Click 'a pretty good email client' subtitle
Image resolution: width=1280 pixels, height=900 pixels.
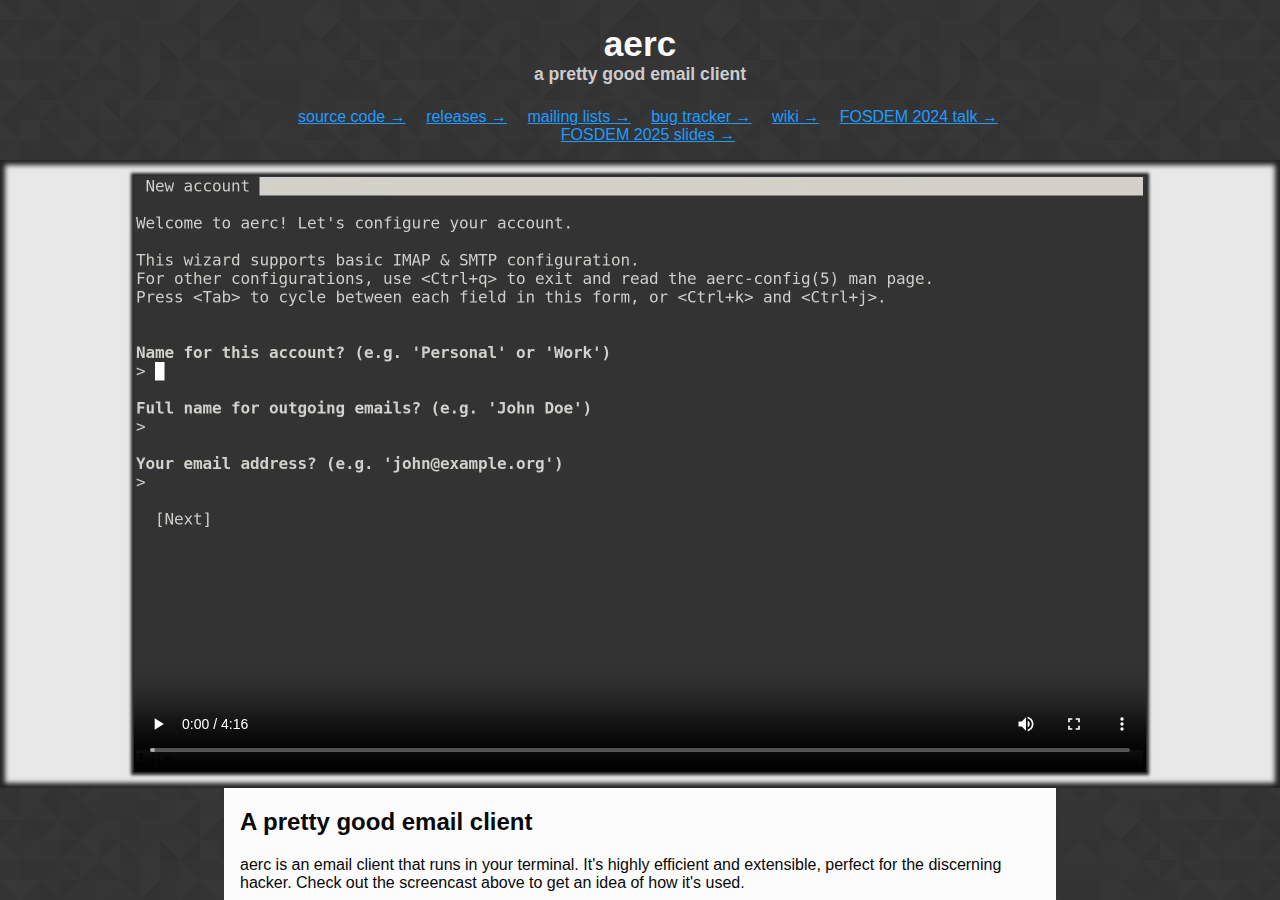(640, 74)
